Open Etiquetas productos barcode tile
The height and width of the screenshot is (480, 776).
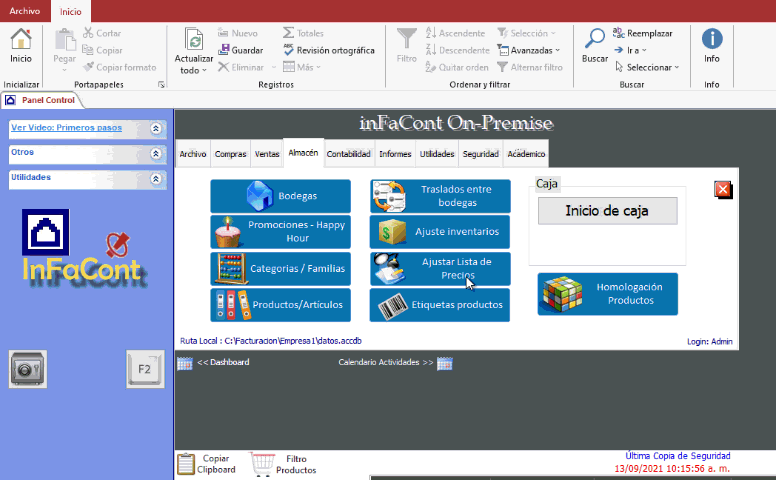pyautogui.click(x=440, y=305)
